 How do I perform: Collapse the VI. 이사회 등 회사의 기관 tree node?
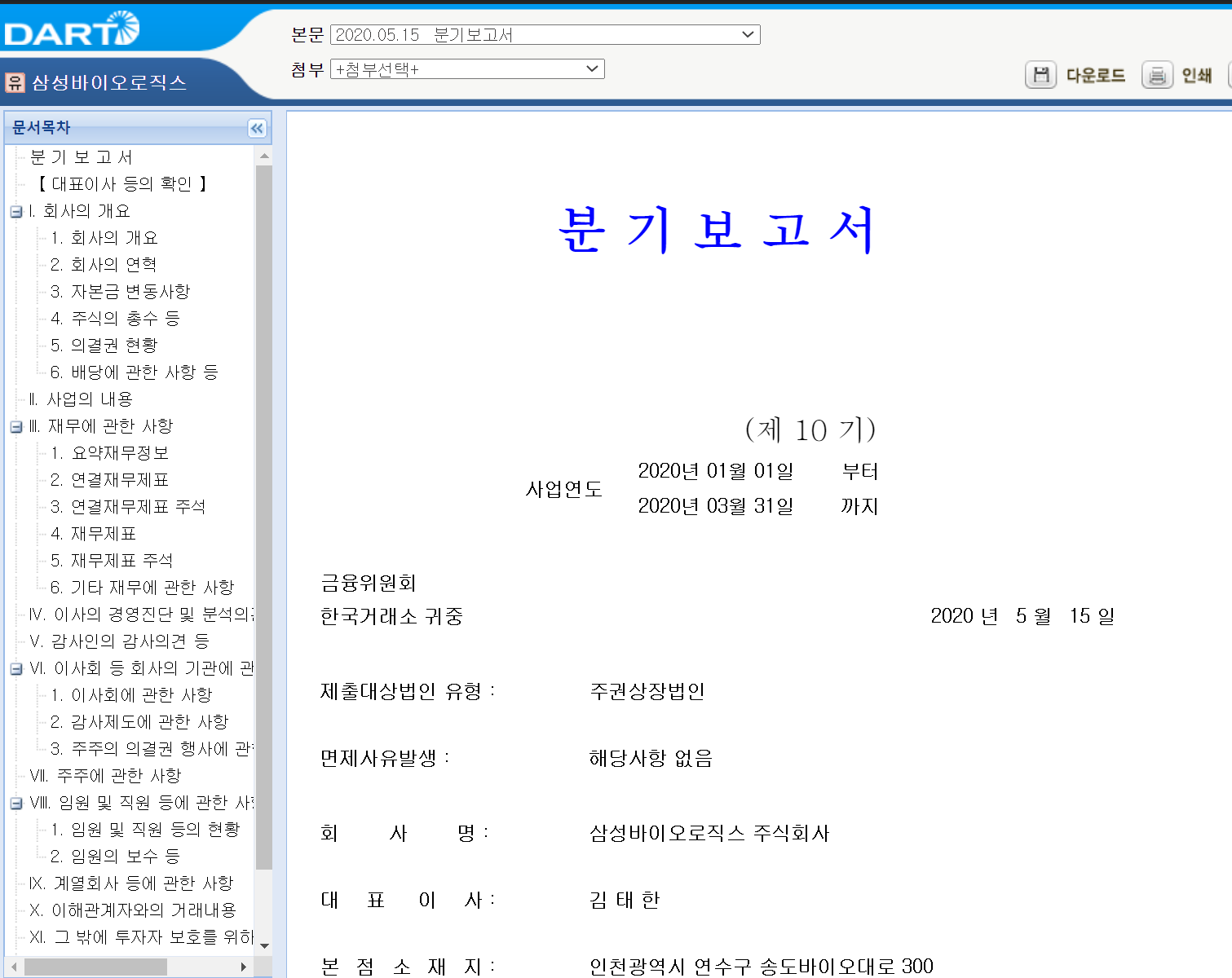coord(16,669)
